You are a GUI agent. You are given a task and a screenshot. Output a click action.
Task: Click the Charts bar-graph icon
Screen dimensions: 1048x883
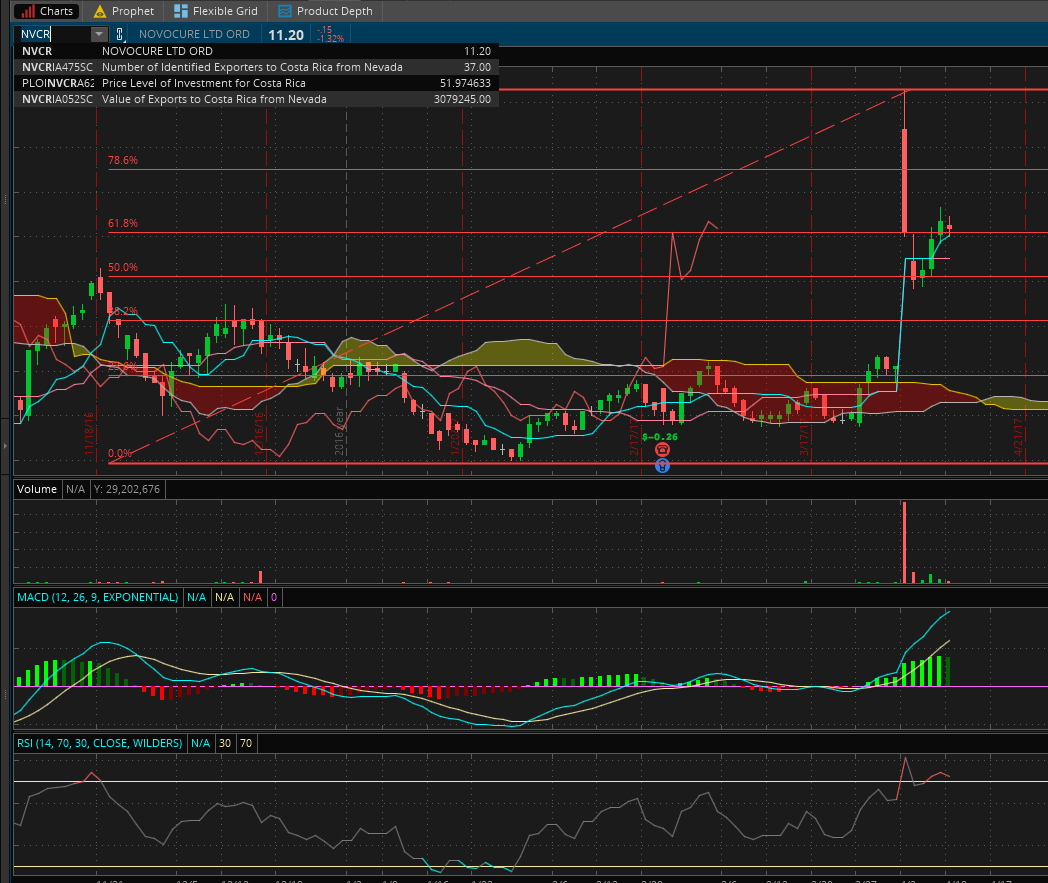27,11
